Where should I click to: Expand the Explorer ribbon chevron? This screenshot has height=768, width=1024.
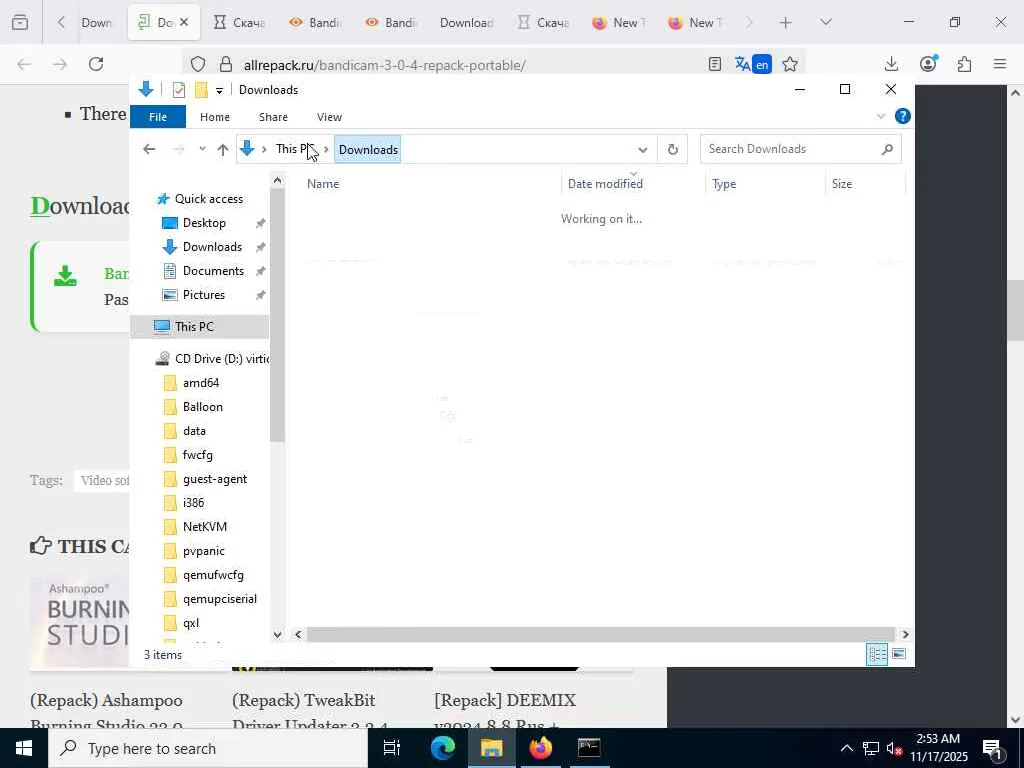click(x=880, y=116)
